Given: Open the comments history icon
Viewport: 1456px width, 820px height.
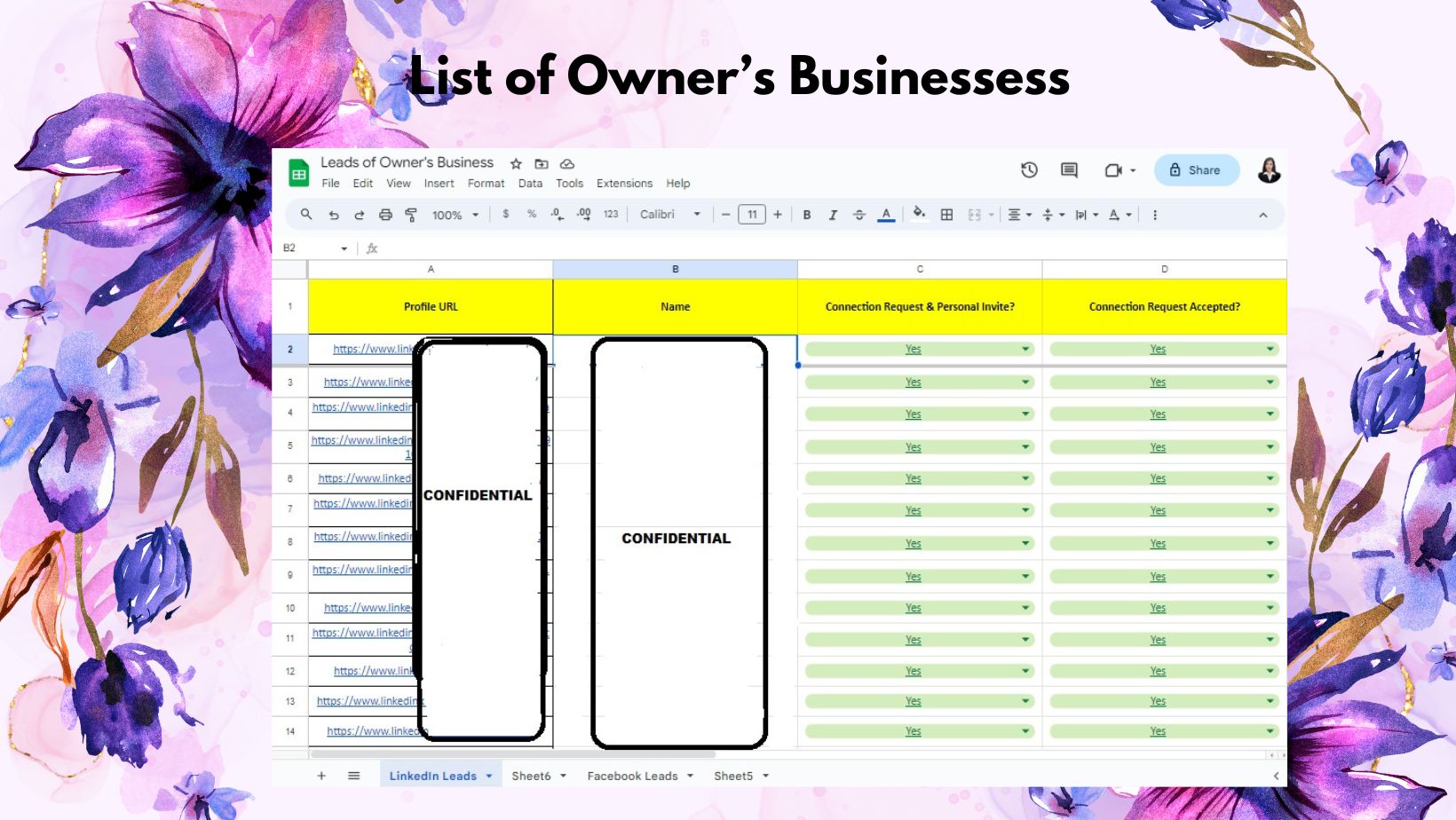Looking at the screenshot, I should pos(1069,170).
